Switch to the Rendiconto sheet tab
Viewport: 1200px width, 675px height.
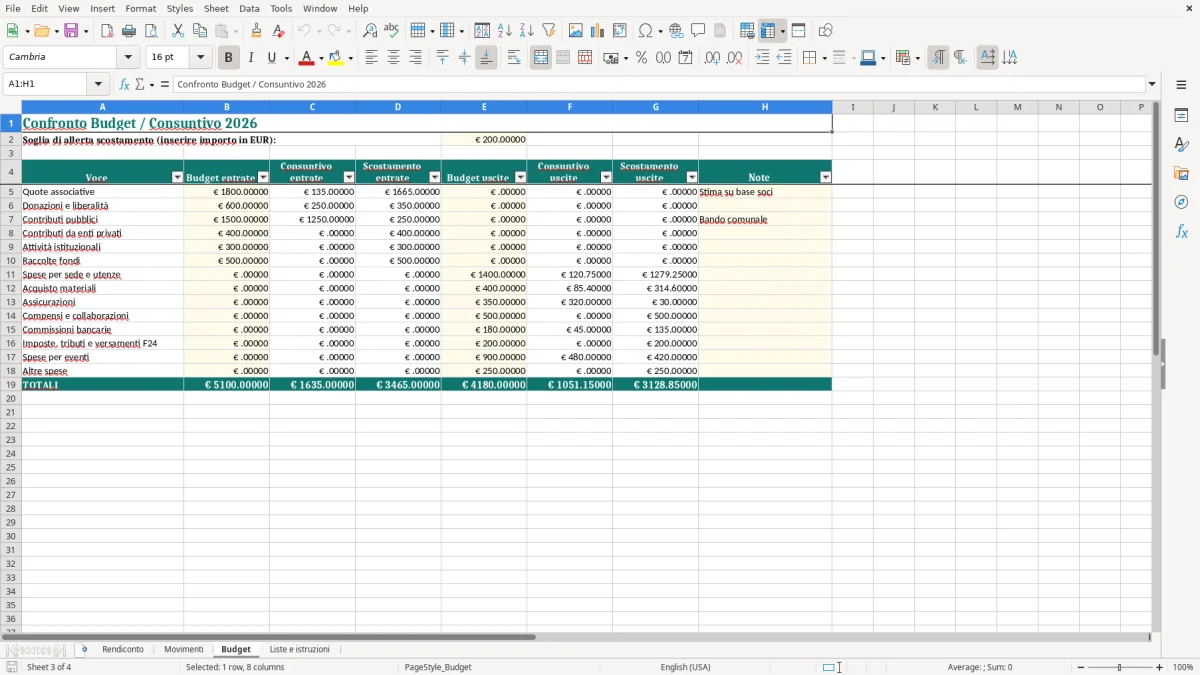point(123,650)
